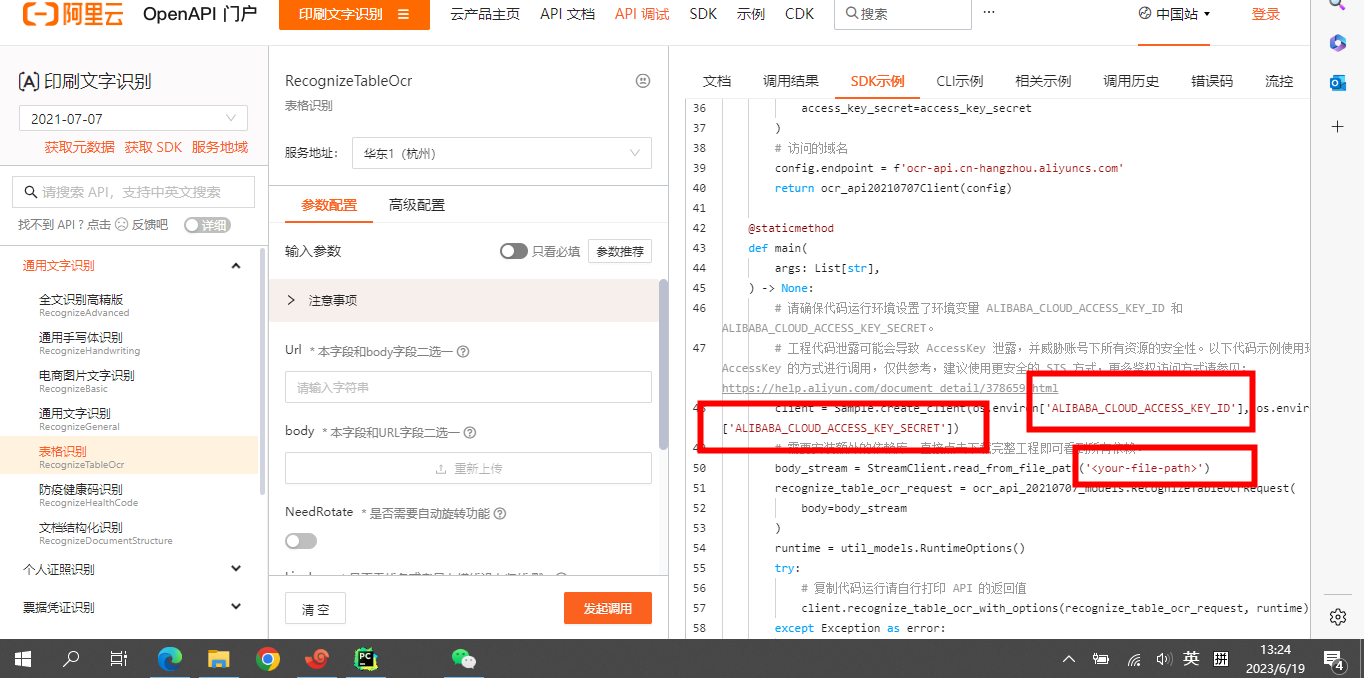Click the 参数推荐 button
This screenshot has height=678, width=1364.
[x=620, y=251]
